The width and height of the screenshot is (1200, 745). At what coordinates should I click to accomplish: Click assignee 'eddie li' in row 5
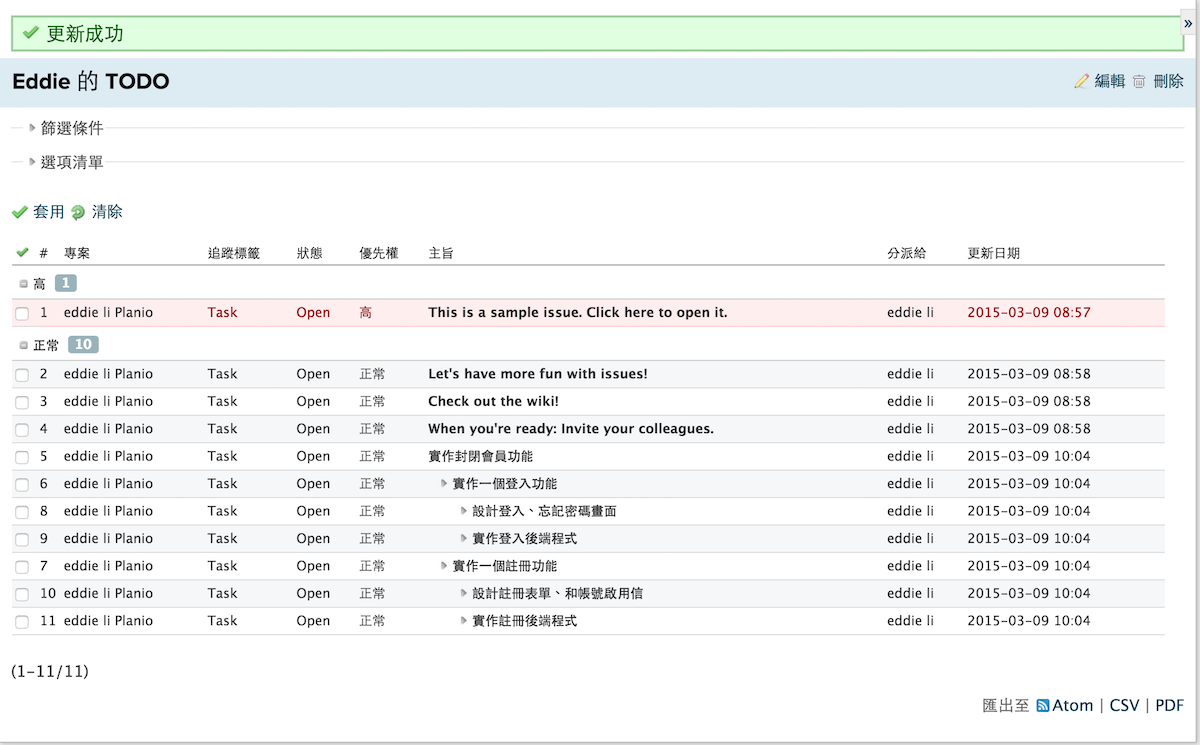click(910, 457)
